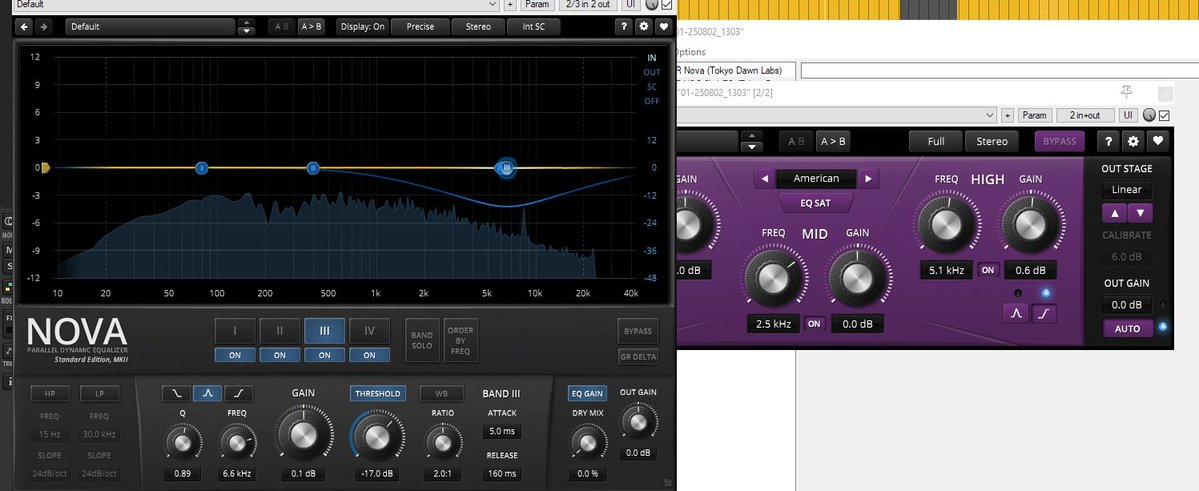Image resolution: width=1199 pixels, height=491 pixels.
Task: Select IN analyzer mode
Action: click(651, 57)
